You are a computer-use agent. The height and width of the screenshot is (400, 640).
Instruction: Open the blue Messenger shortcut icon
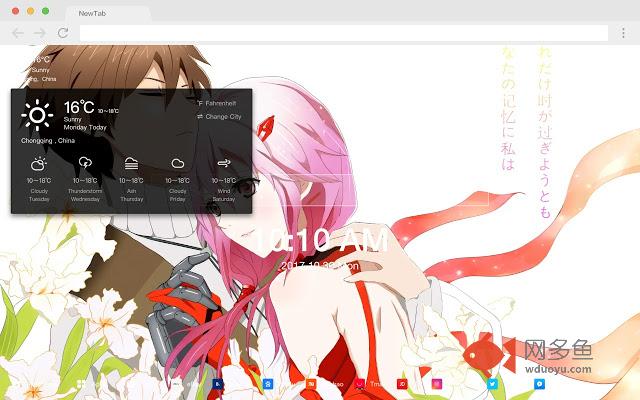pos(539,384)
